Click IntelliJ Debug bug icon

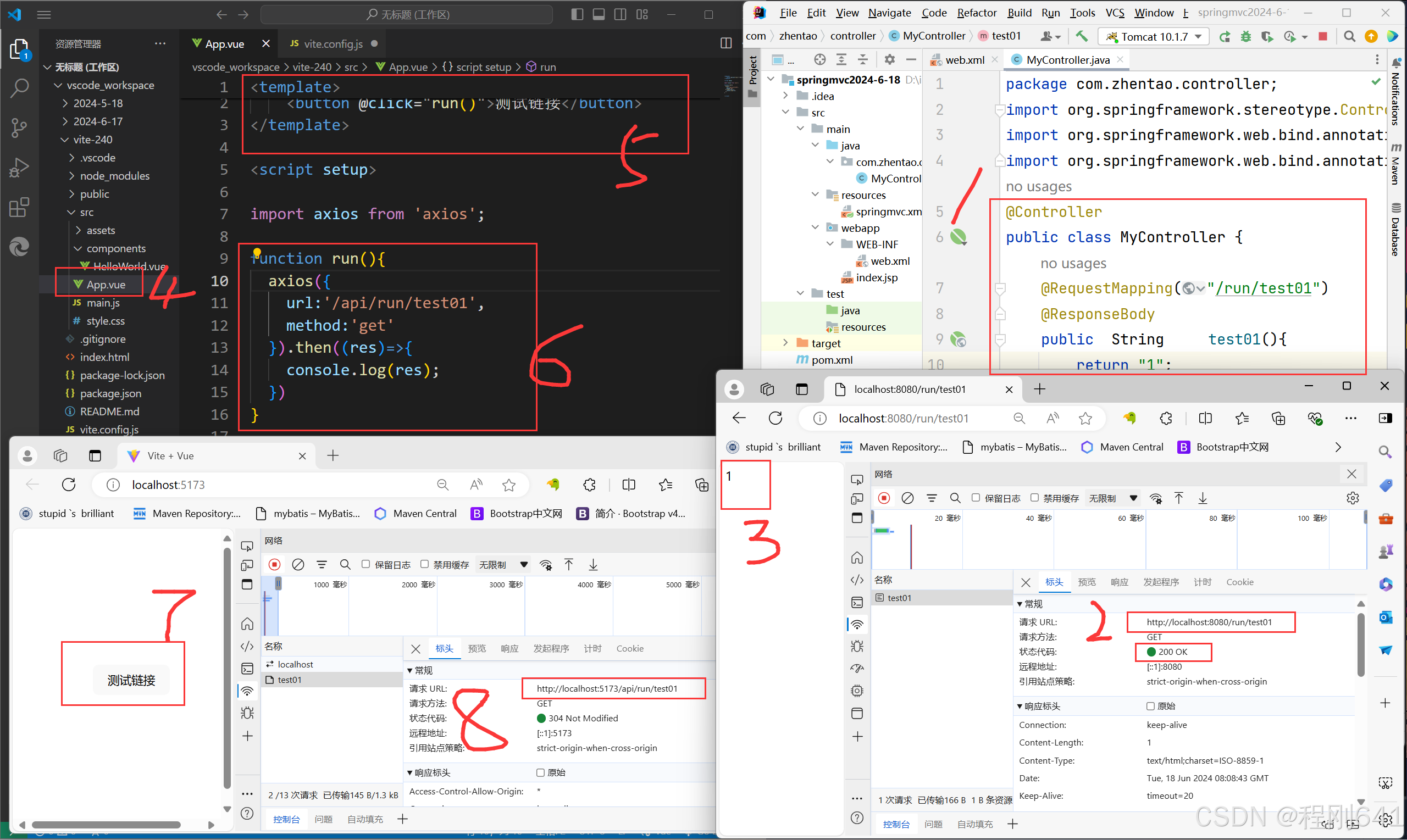point(1245,37)
